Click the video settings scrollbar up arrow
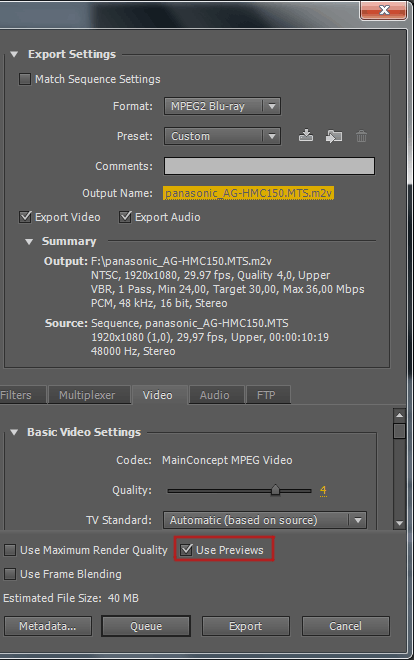The height and width of the screenshot is (660, 414). pos(399,415)
